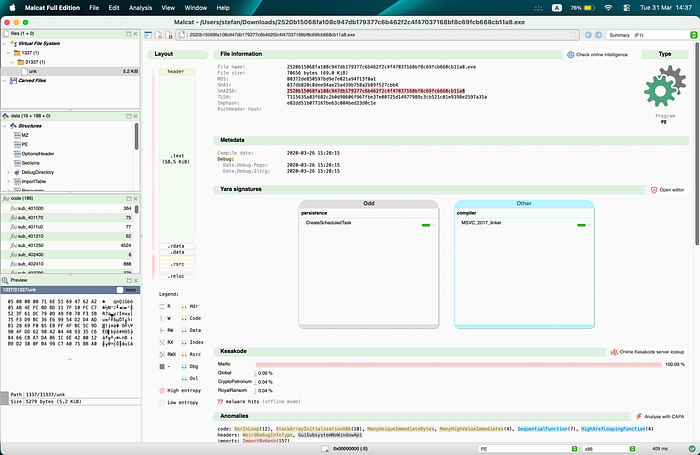Select the OptionalHeader structure
This screenshot has width=700, height=455.
click(x=38, y=154)
